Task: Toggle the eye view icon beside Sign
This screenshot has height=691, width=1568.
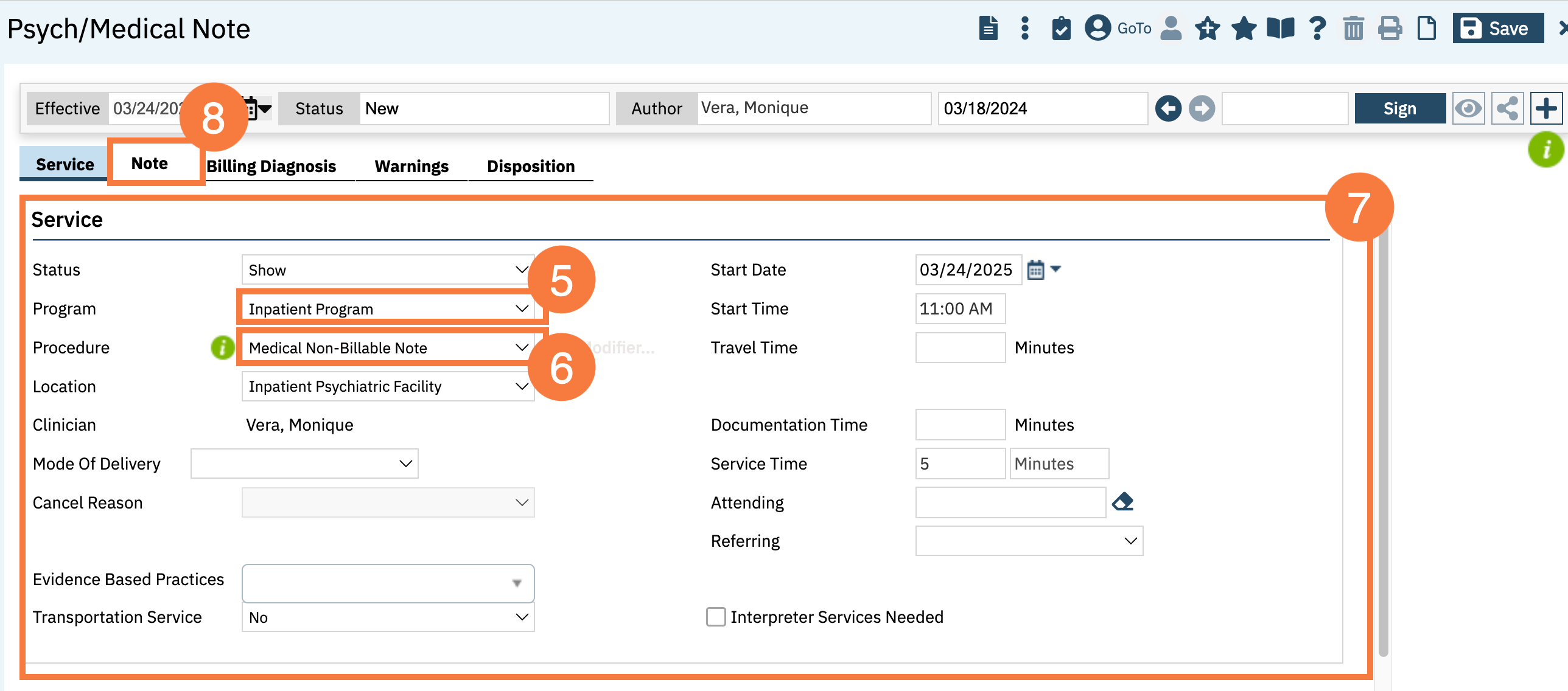Action: [1468, 109]
